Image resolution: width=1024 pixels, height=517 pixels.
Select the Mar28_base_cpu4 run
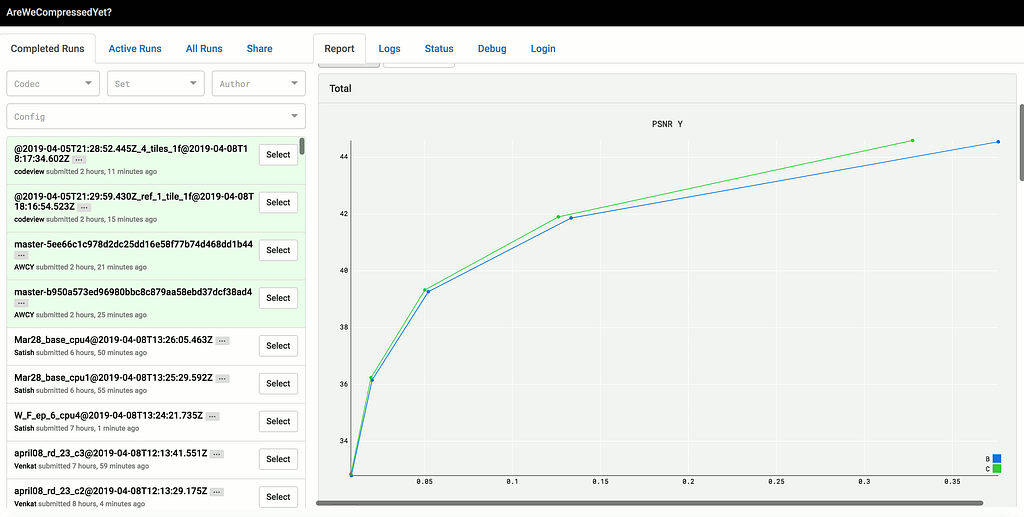pyautogui.click(x=278, y=345)
